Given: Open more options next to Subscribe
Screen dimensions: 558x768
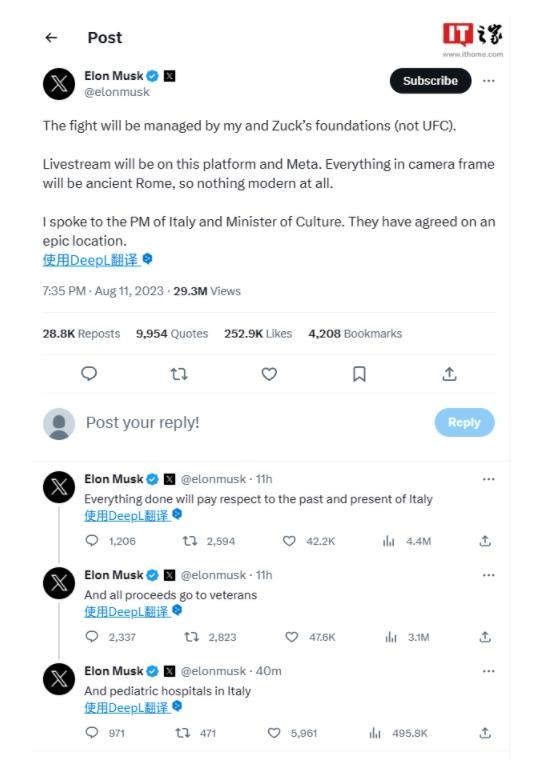Looking at the screenshot, I should tap(488, 81).
